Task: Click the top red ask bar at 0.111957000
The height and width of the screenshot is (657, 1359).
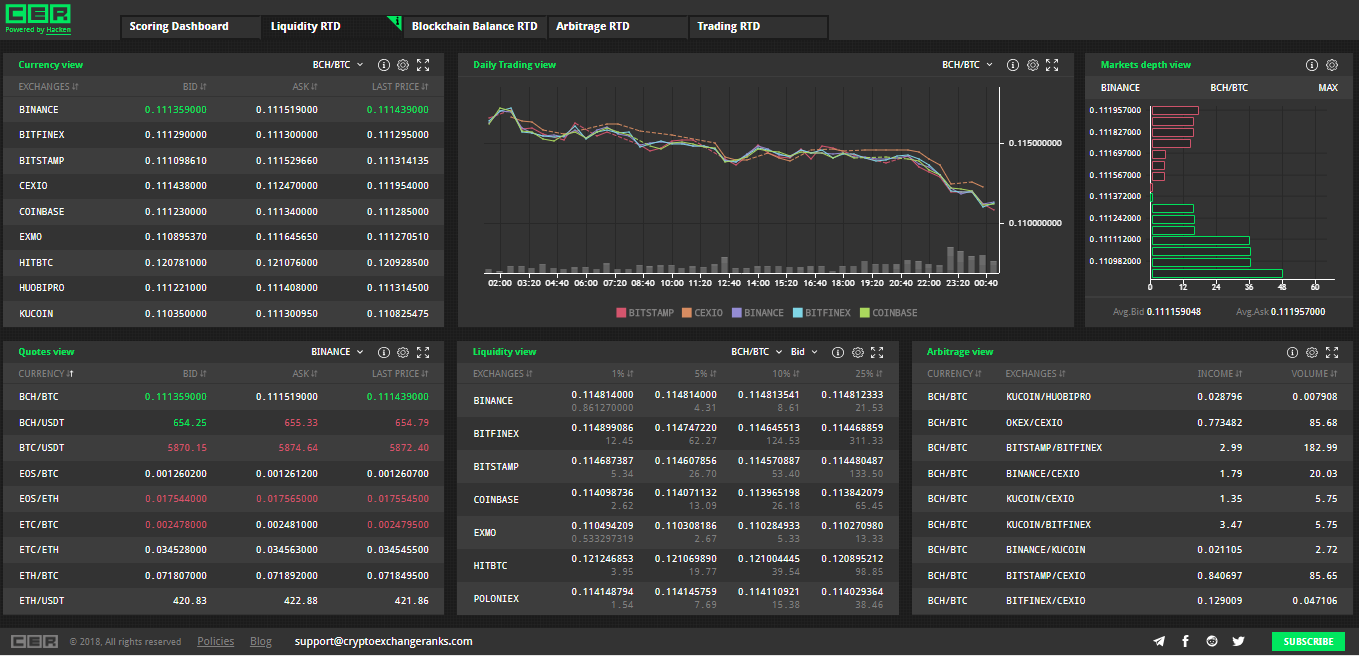Action: click(1175, 110)
